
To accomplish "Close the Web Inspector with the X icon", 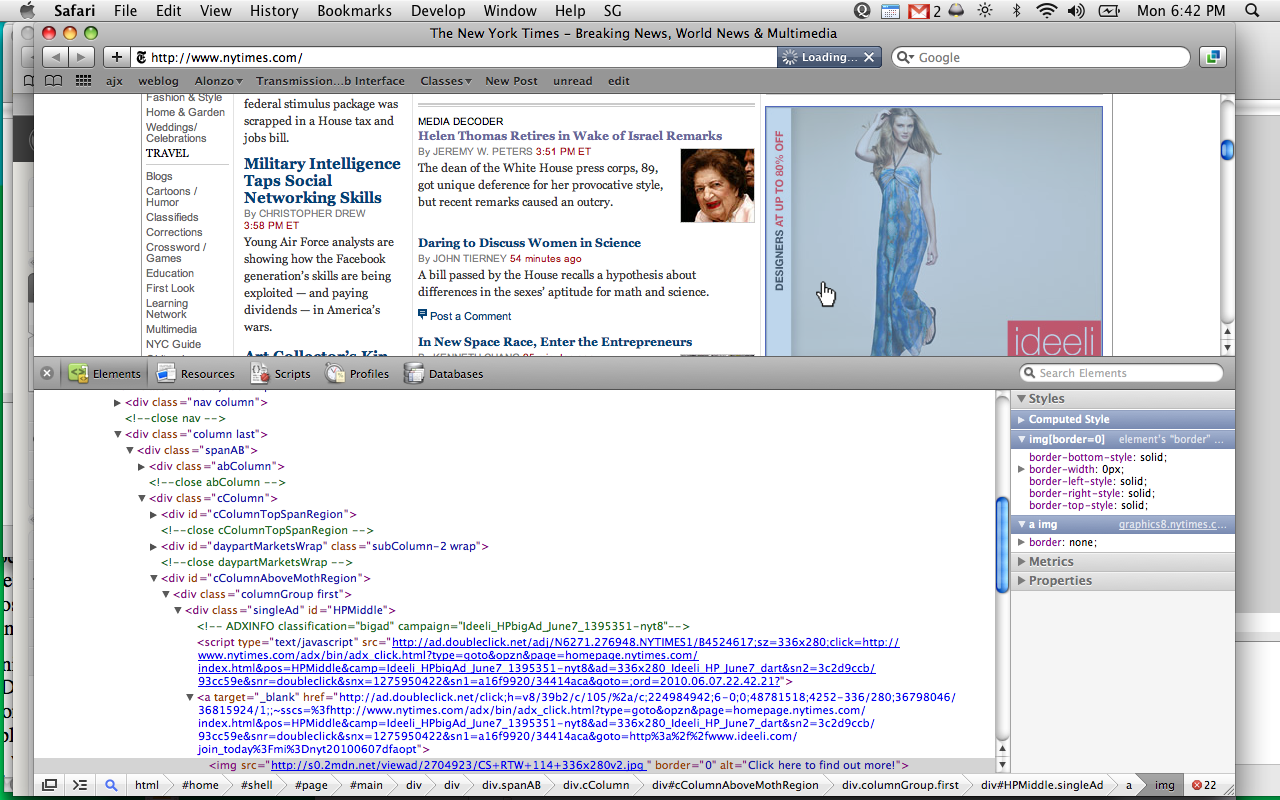I will click(x=46, y=373).
